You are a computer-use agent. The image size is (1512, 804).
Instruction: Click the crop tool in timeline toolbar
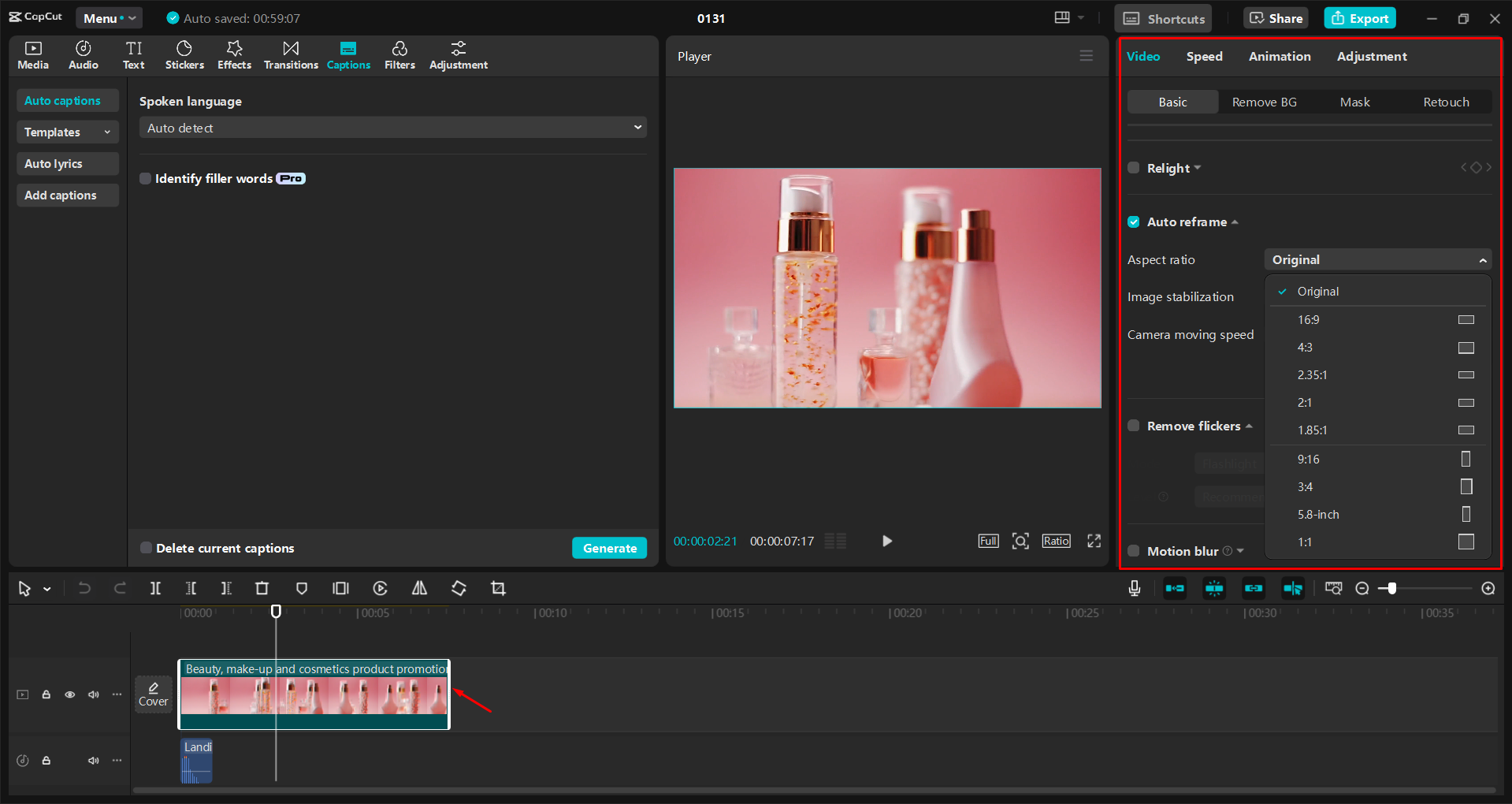click(x=498, y=588)
